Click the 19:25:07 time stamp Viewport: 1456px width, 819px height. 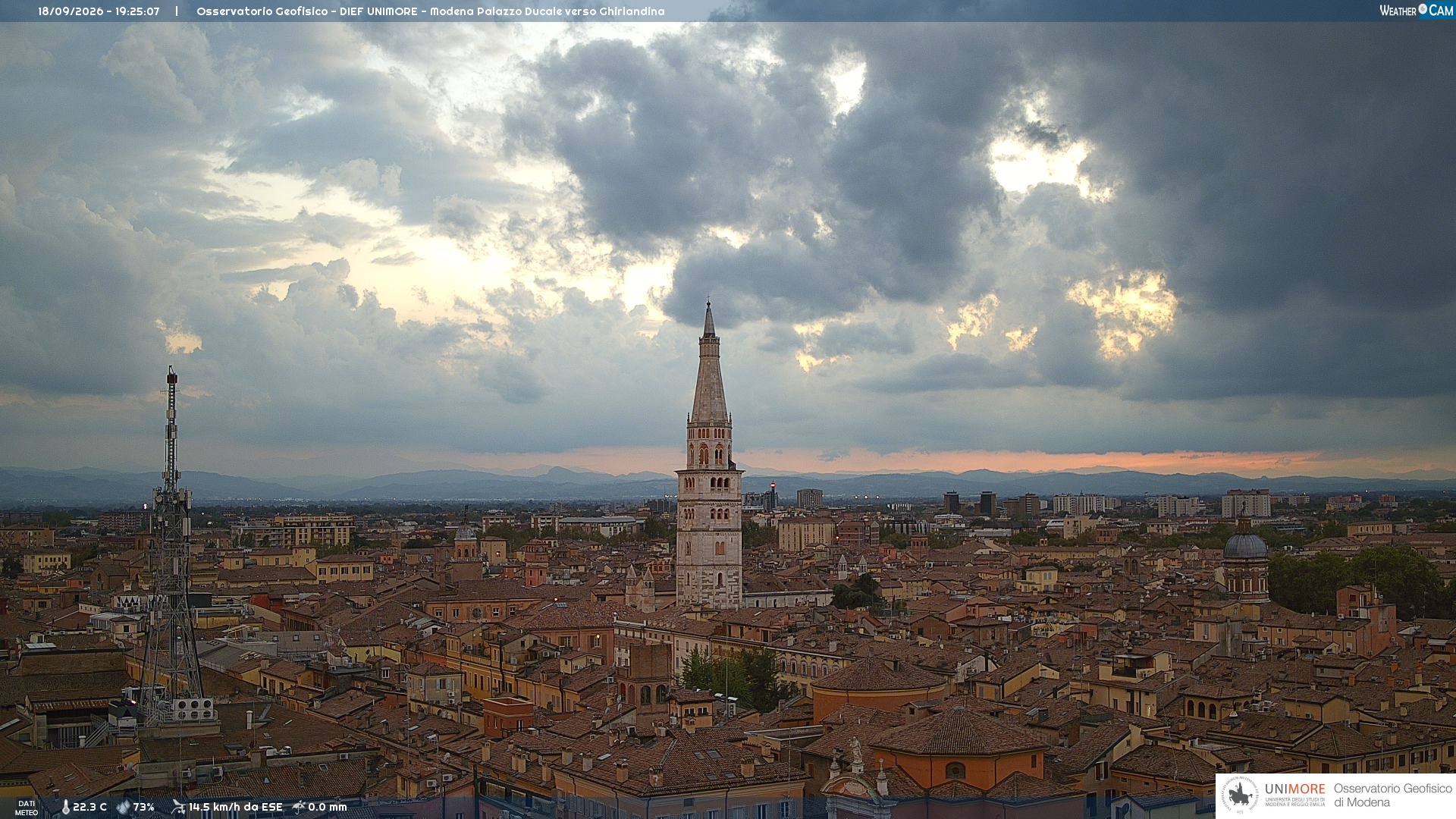point(137,11)
